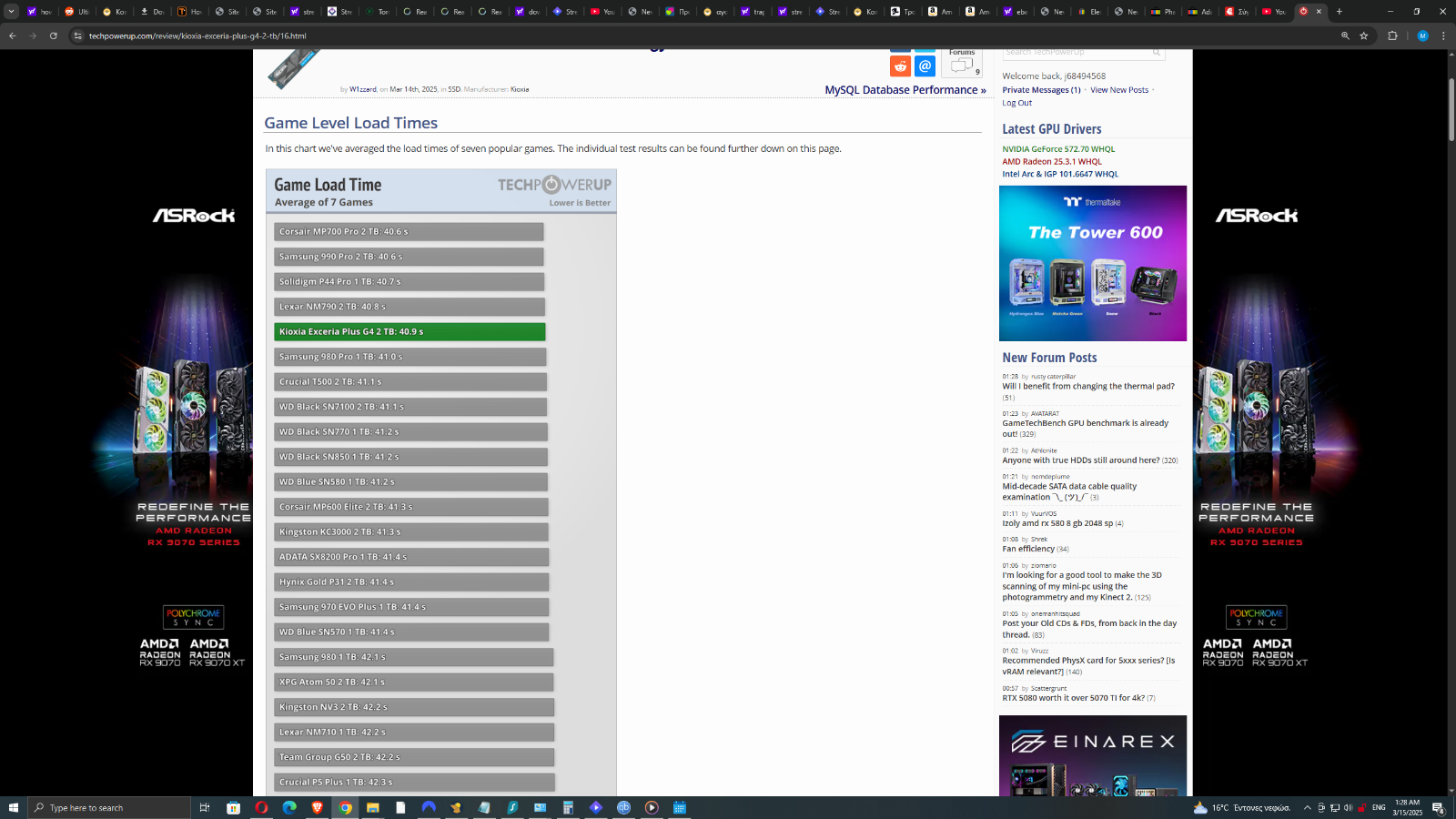Switch to Google Chrome taskbar icon
This screenshot has height=819, width=1456.
coord(345,807)
